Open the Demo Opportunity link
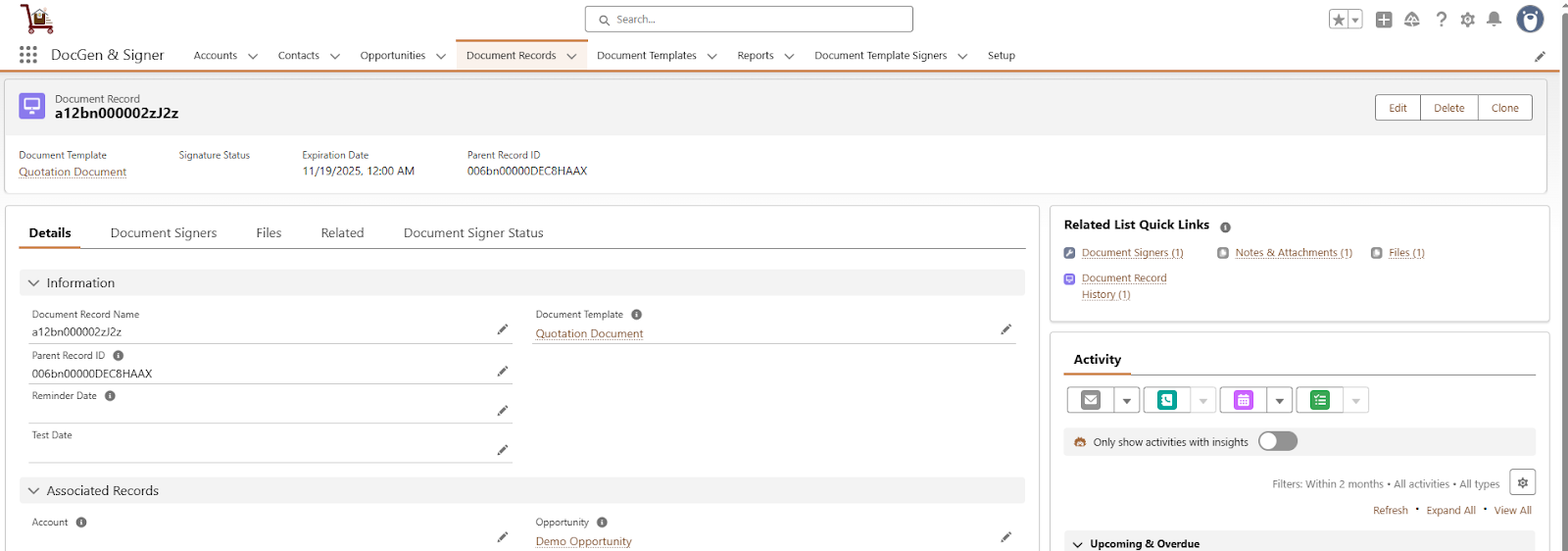The height and width of the screenshot is (551, 1568). [x=583, y=541]
